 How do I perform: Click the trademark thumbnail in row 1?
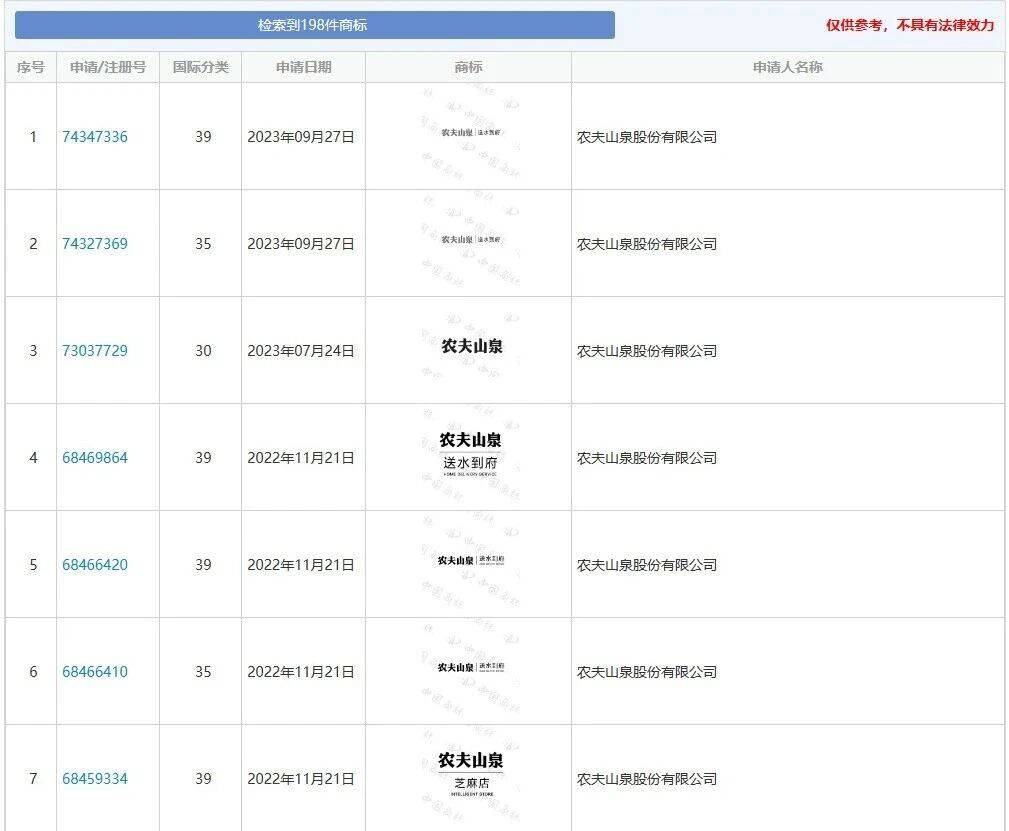tap(471, 133)
